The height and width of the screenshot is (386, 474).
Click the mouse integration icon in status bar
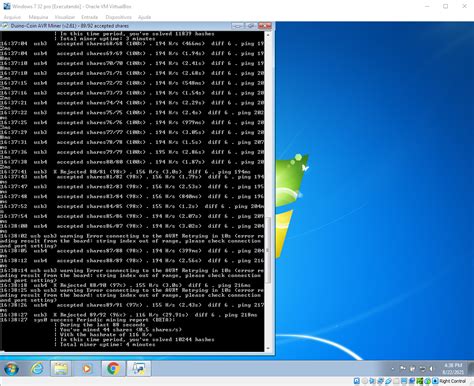click(427, 381)
